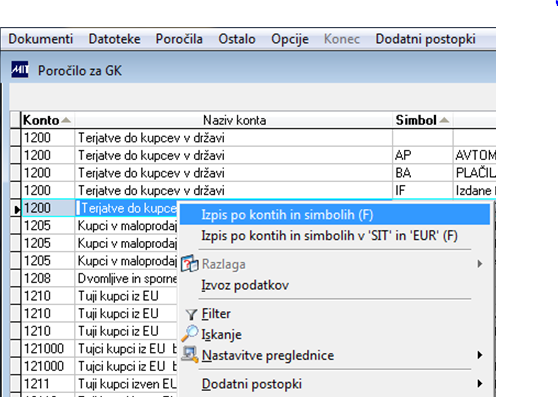Screen dimensions: 558x397
Task: Select symbol cell IF
Action: (x=423, y=190)
